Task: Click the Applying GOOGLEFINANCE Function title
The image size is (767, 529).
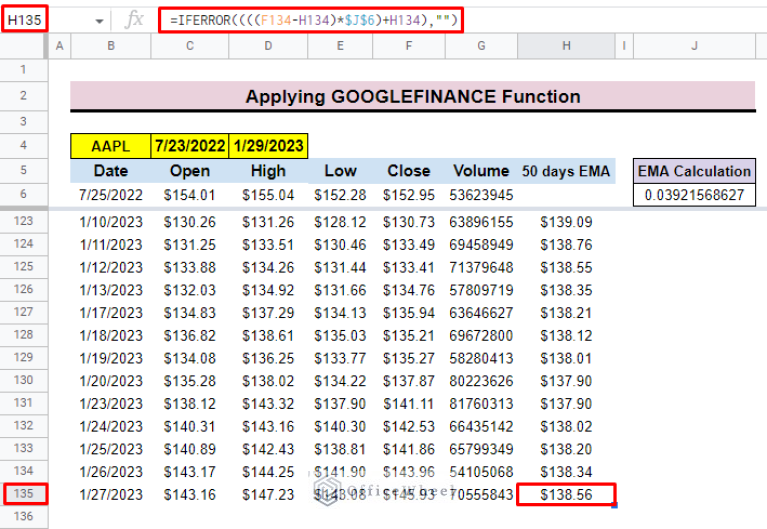Action: (x=412, y=97)
